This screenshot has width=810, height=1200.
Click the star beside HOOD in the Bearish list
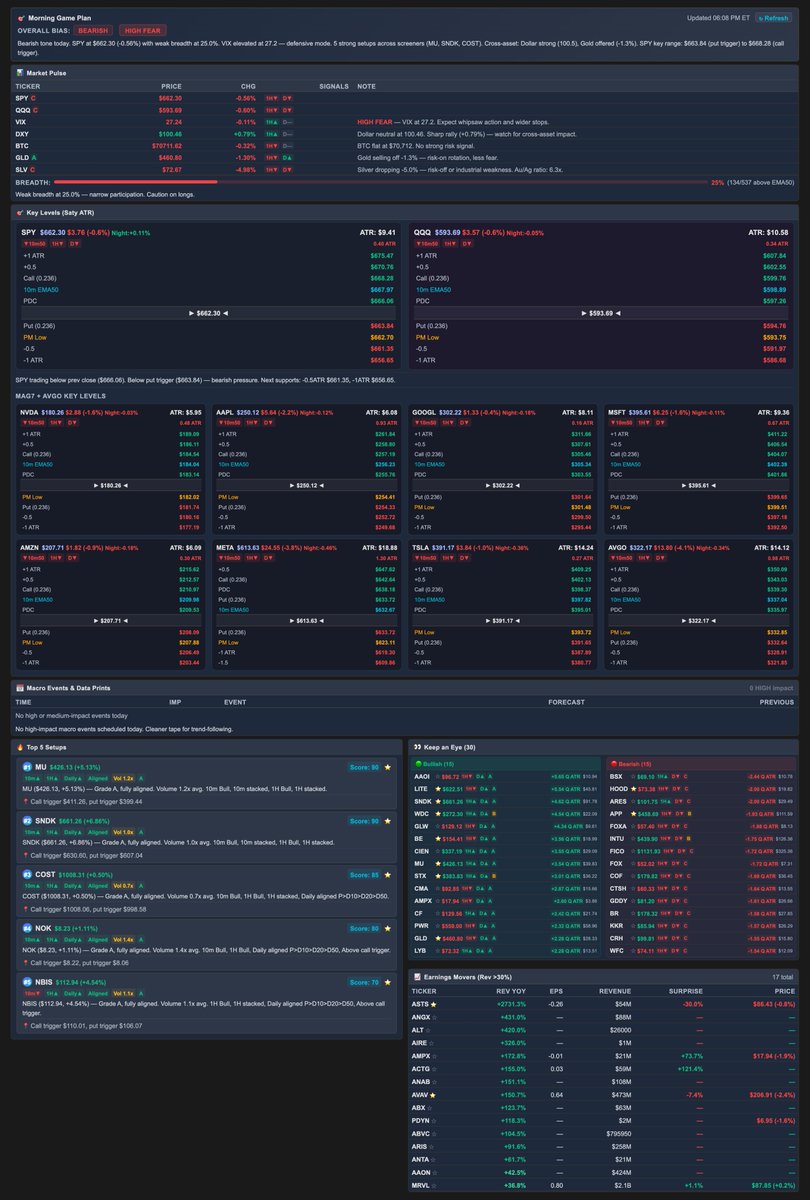coord(633,787)
